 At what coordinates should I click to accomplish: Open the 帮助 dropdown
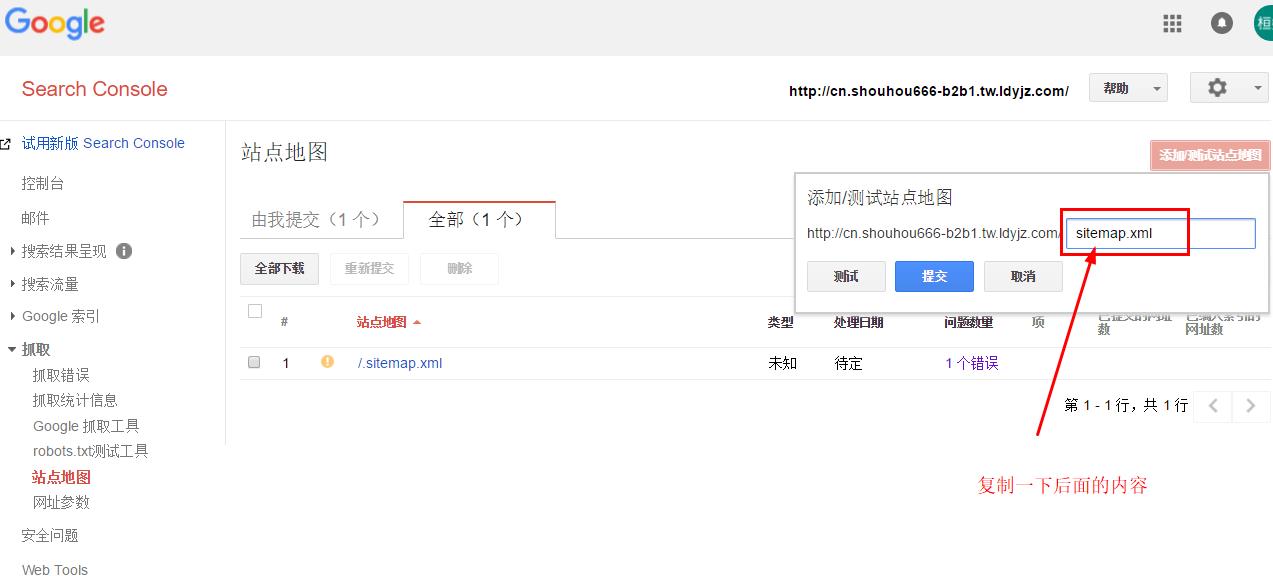pos(1128,88)
